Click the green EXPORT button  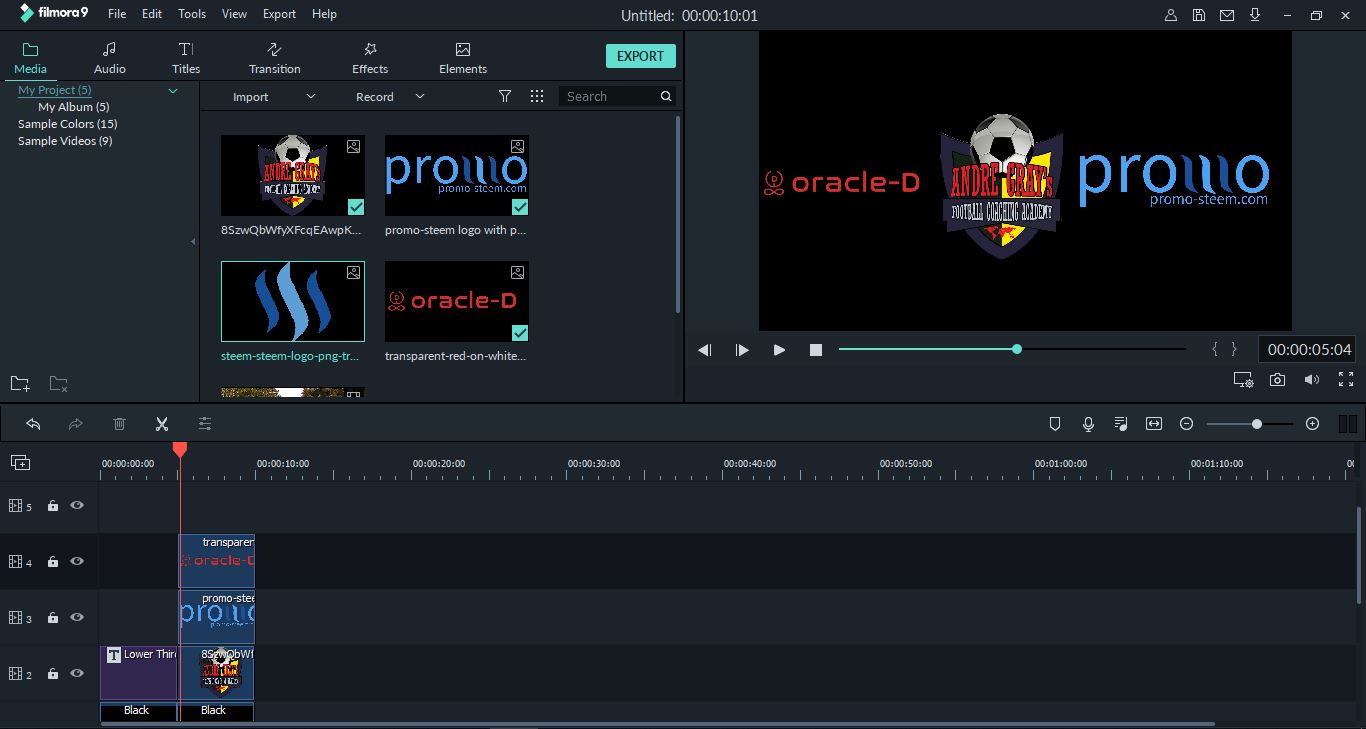coord(641,56)
